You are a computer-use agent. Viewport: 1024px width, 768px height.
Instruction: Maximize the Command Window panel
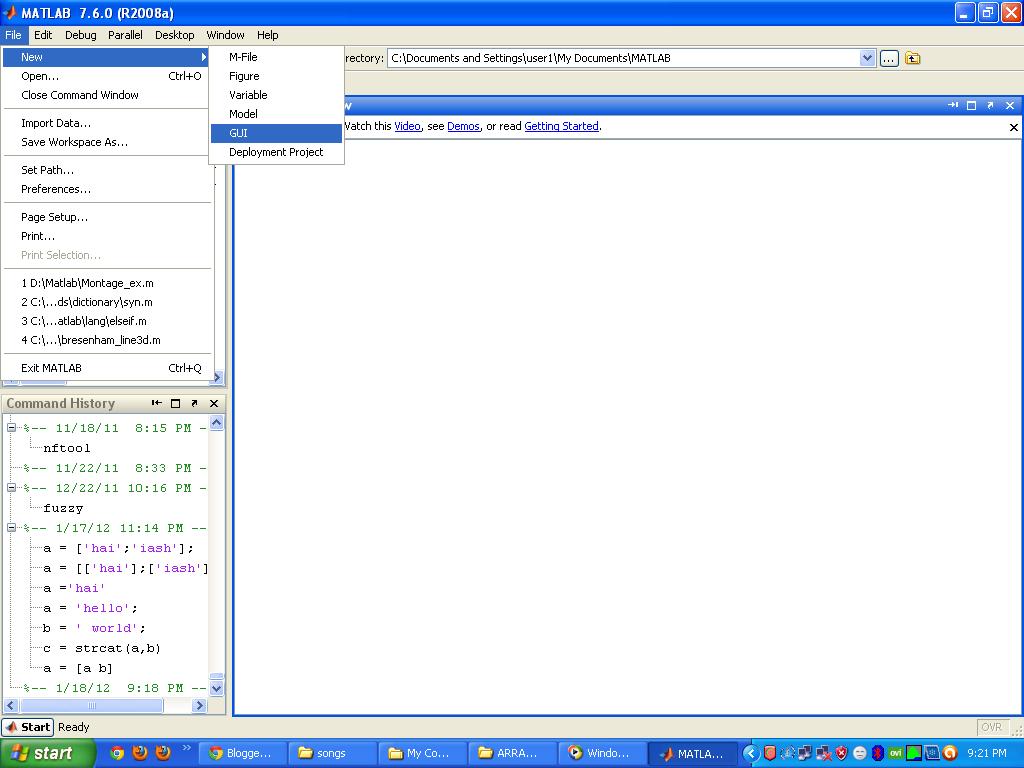(x=972, y=105)
